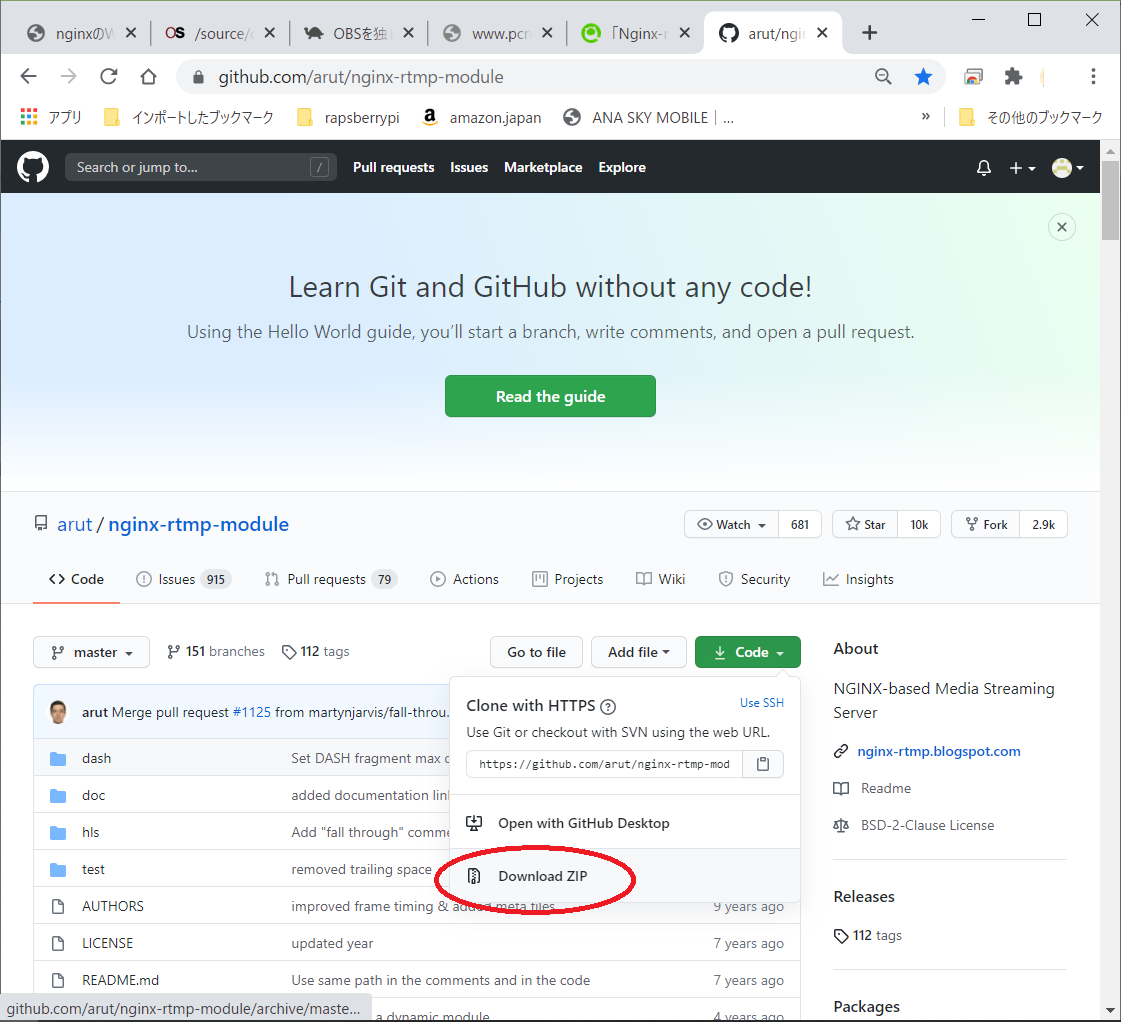Open the Actions tab
This screenshot has width=1121, height=1022.
coord(464,579)
